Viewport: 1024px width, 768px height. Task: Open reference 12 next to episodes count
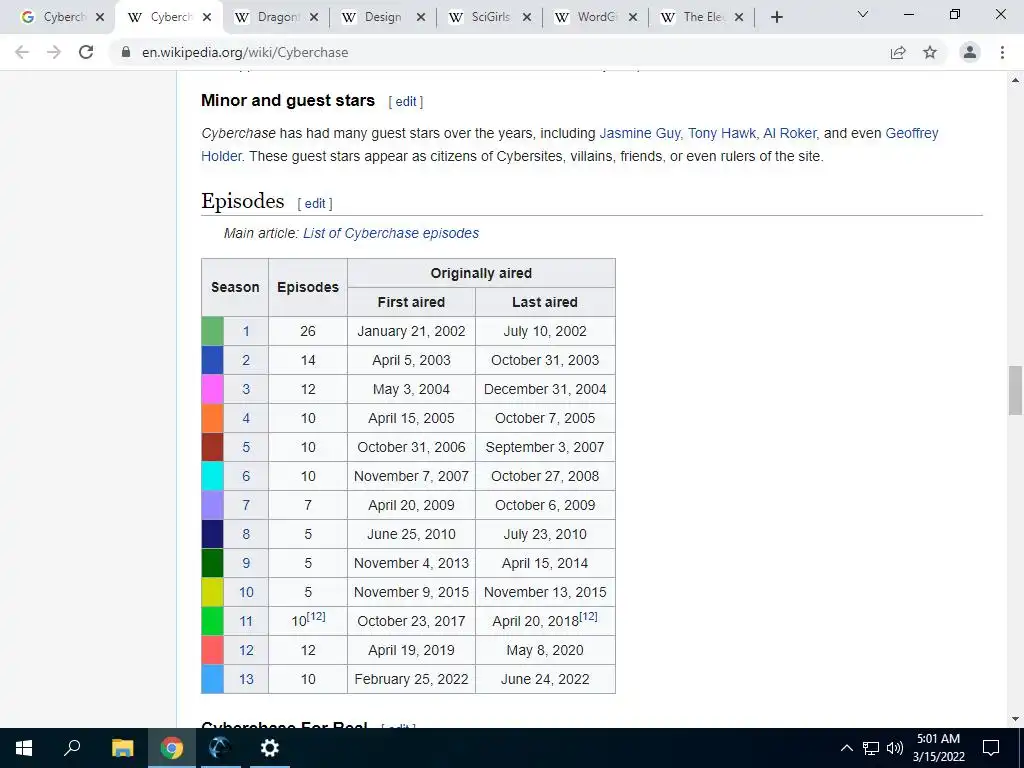click(316, 616)
